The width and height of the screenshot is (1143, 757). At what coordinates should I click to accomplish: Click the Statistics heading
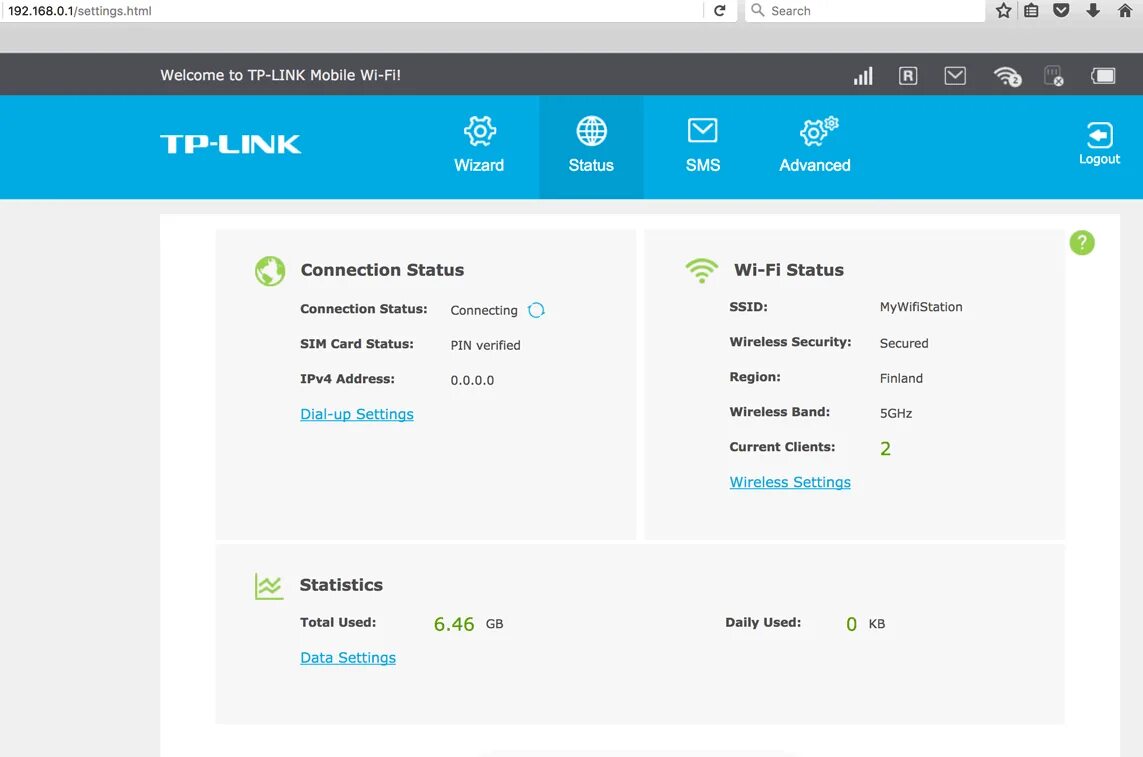341,585
